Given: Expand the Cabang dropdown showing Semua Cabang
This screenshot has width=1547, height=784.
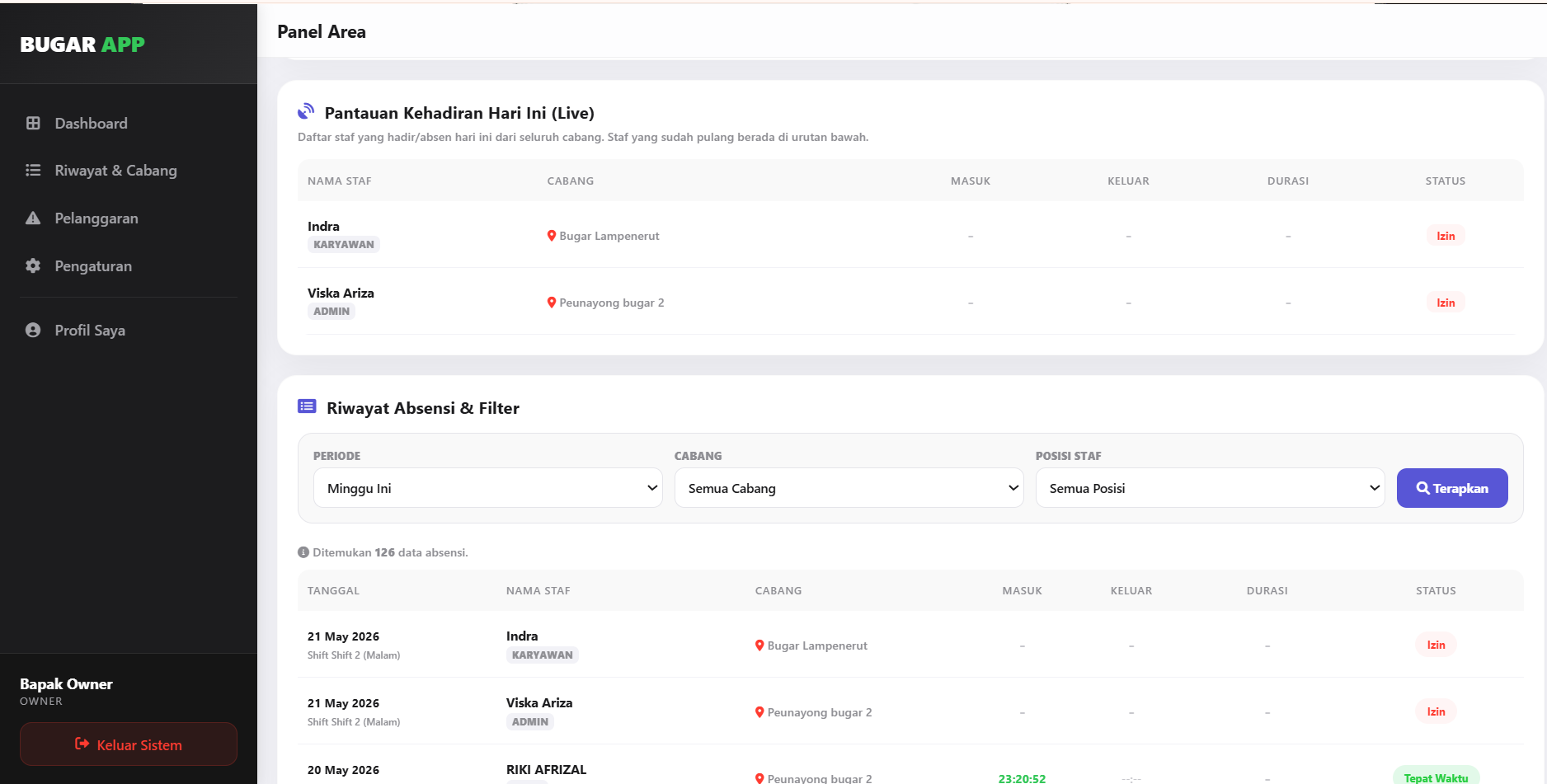Looking at the screenshot, I should pos(849,488).
